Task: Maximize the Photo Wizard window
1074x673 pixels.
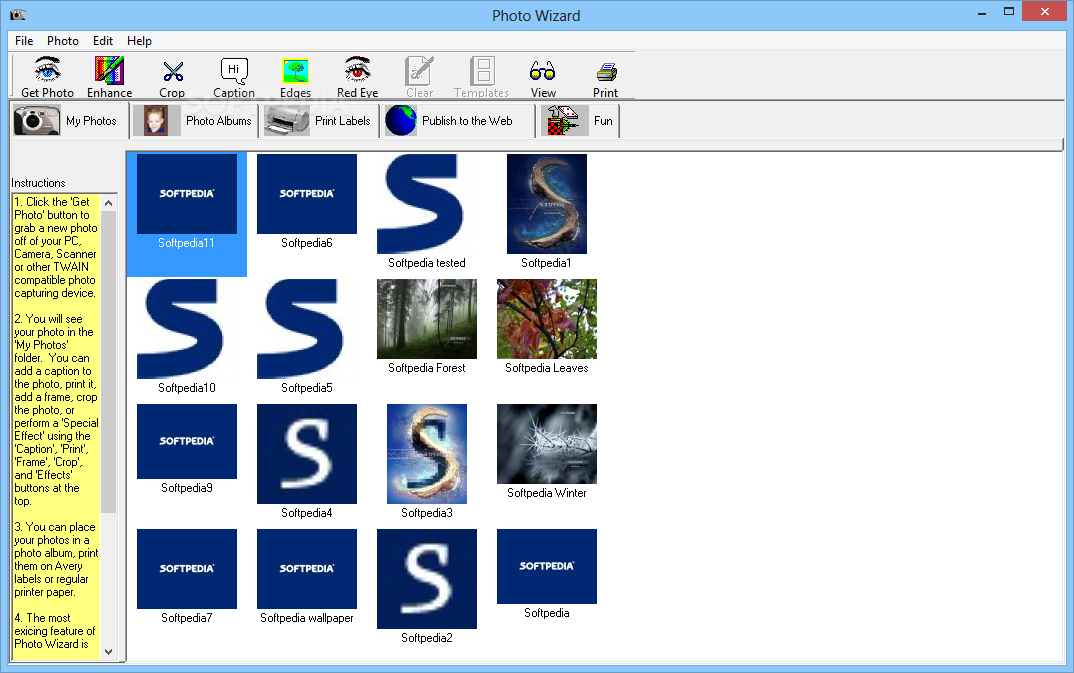Action: (1009, 12)
